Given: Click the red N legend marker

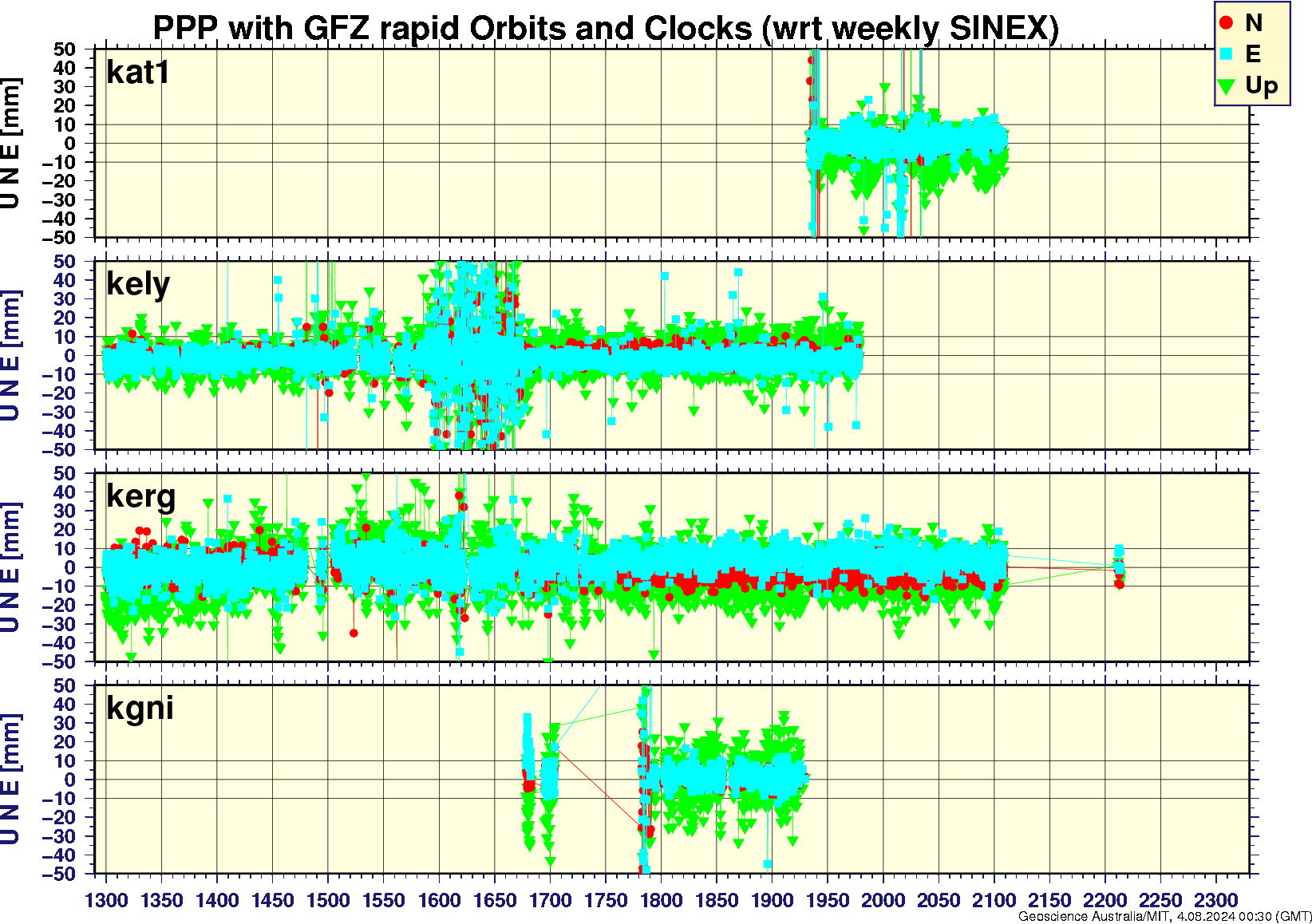Looking at the screenshot, I should click(x=1227, y=23).
